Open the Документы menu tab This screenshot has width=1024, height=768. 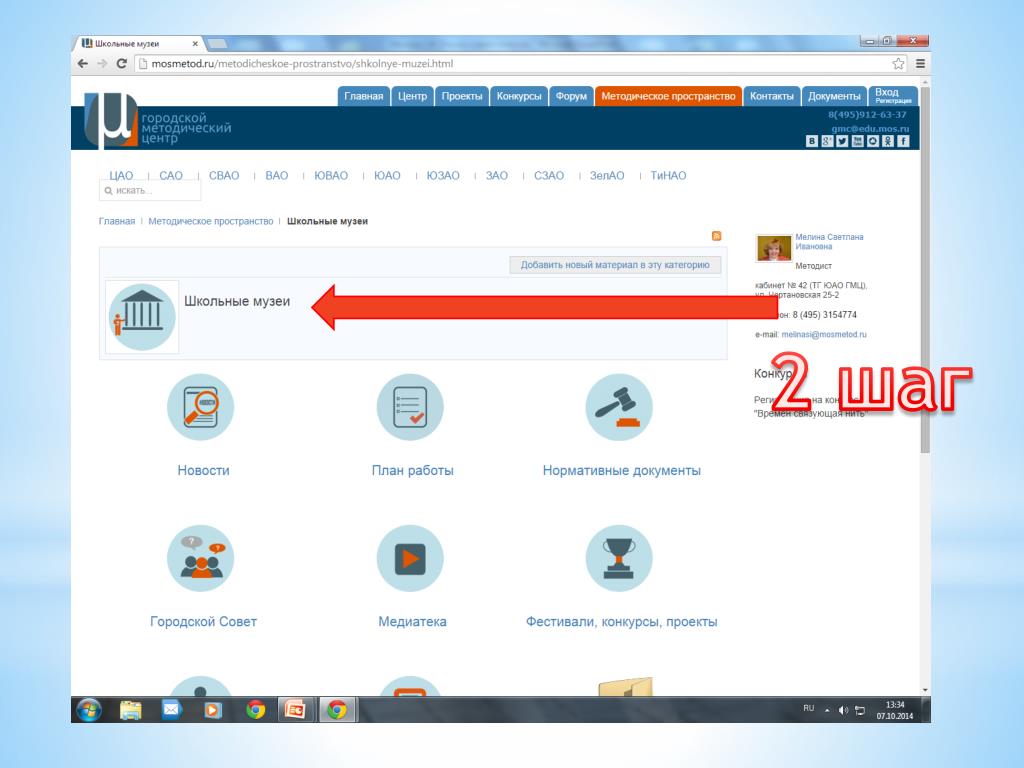[x=834, y=96]
